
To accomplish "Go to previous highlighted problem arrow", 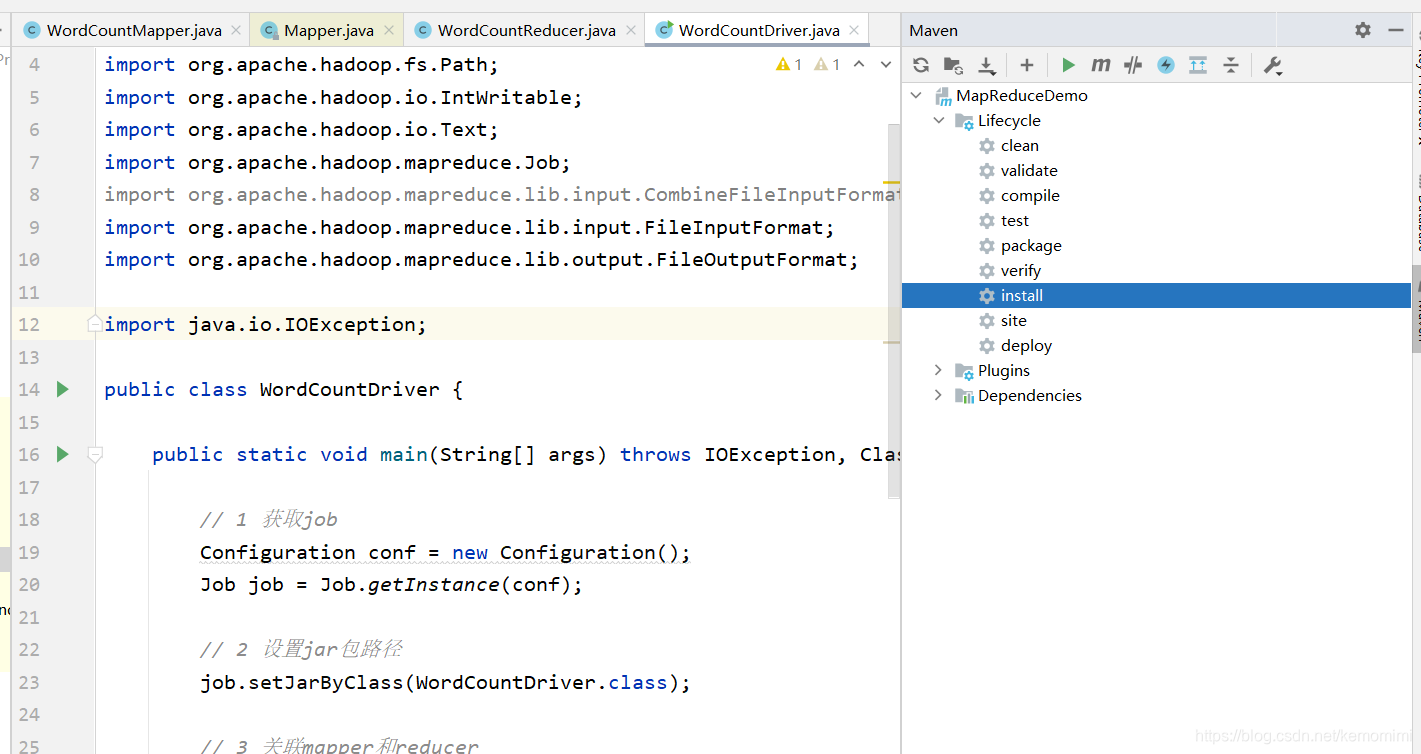I will coord(859,64).
